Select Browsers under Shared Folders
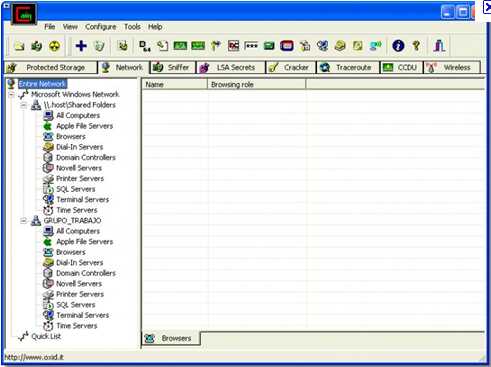Image resolution: width=491 pixels, height=367 pixels. 71,137
